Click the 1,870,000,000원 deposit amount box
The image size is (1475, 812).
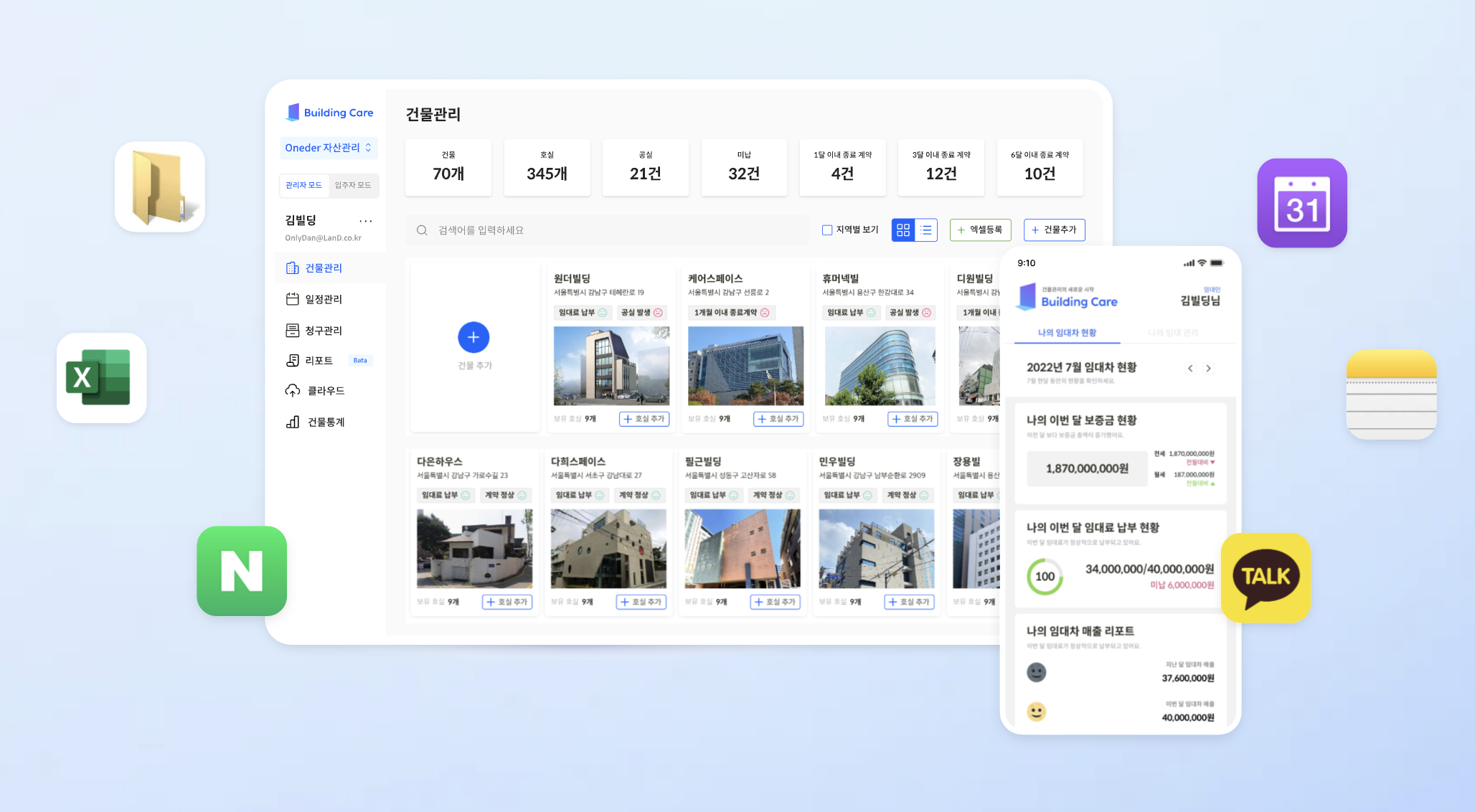pyautogui.click(x=1087, y=468)
